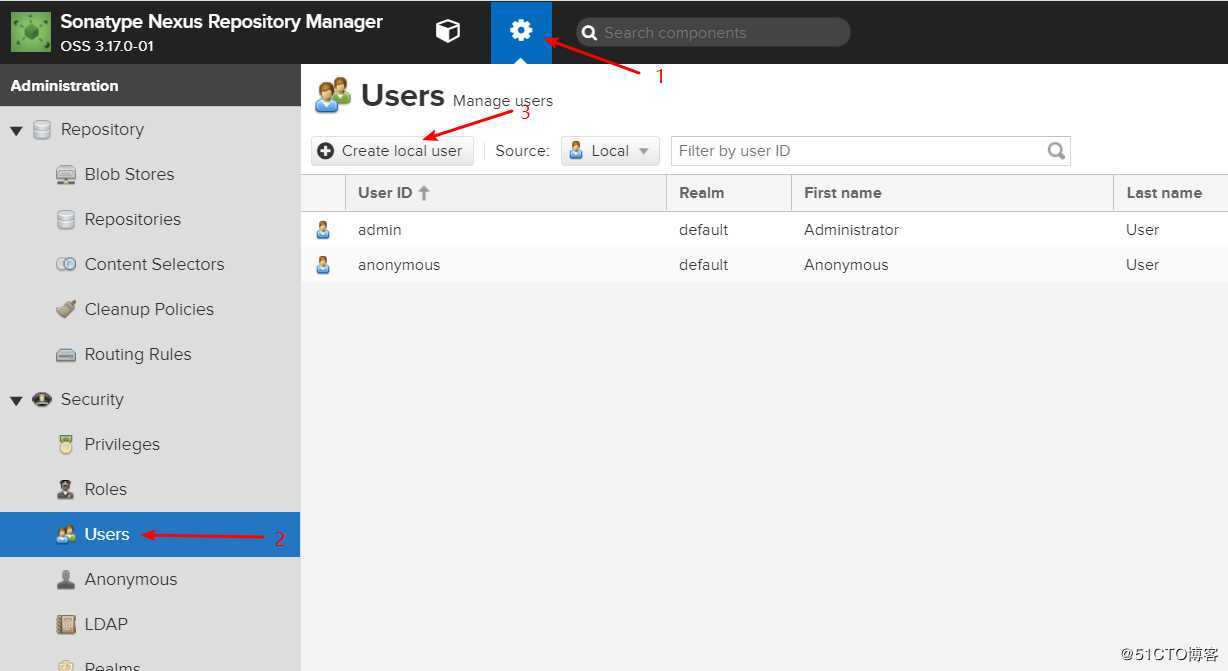This screenshot has width=1228, height=671.
Task: Focus the Filter by user ID field
Action: 870,151
